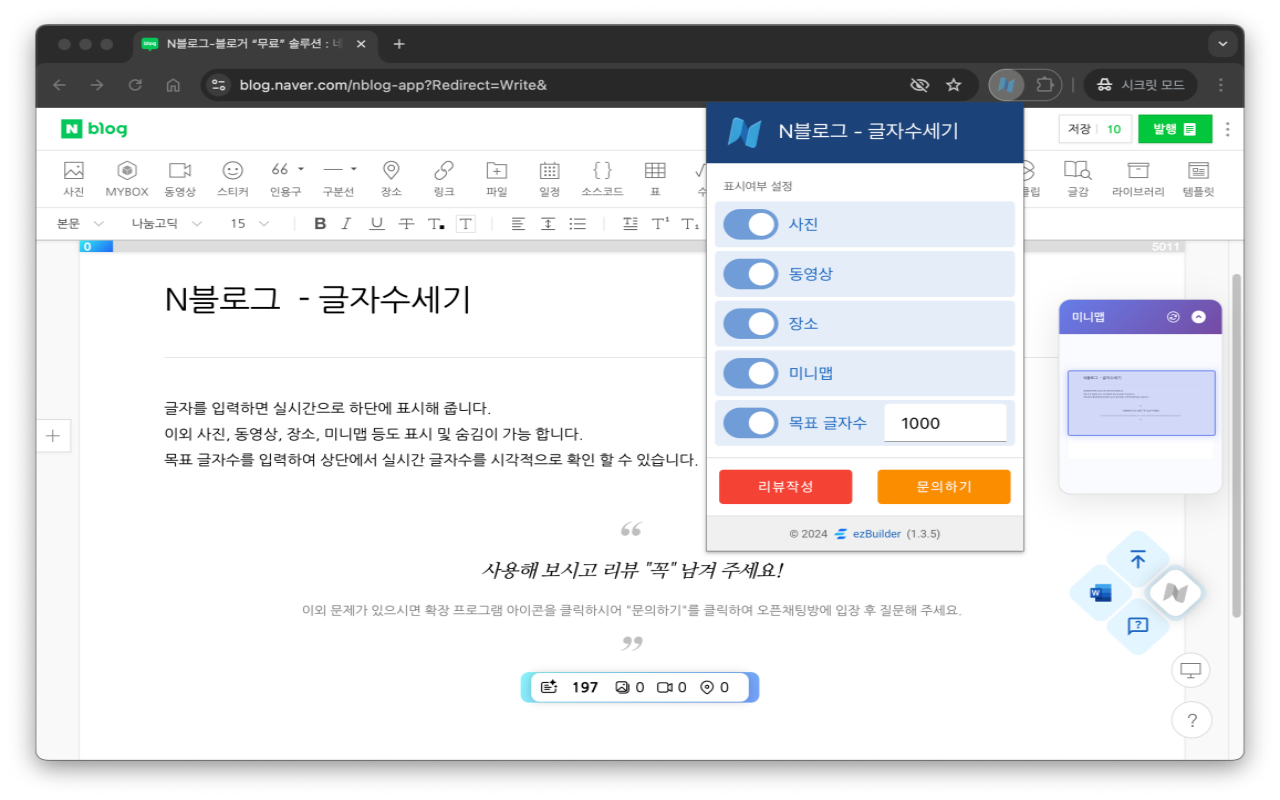The image size is (1280, 800).
Task: Disable the 목표 글자수 toggle
Action: click(x=750, y=422)
